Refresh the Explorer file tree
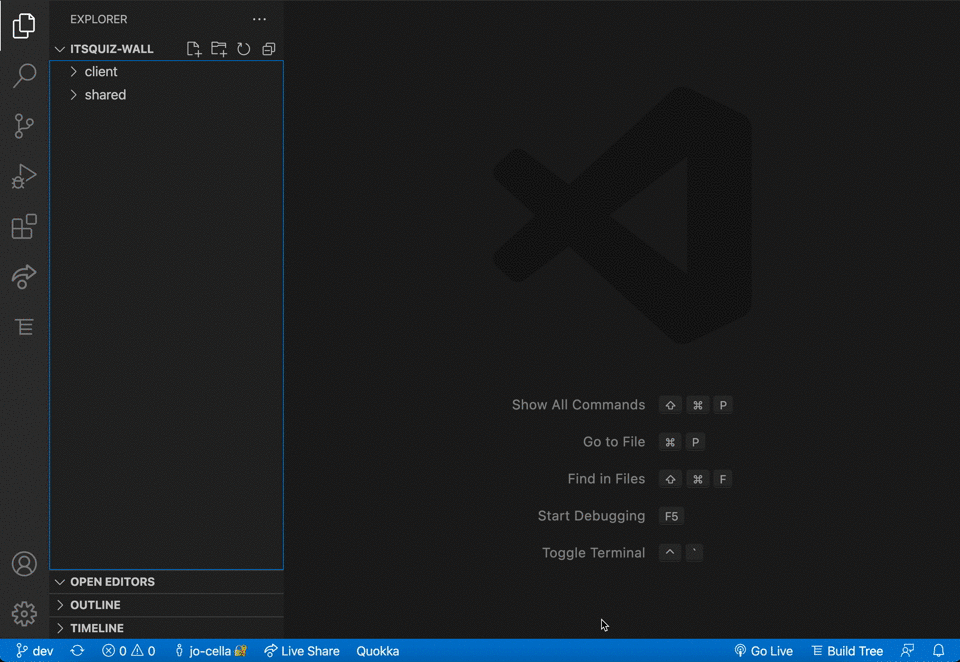This screenshot has height=662, width=960. coord(244,49)
